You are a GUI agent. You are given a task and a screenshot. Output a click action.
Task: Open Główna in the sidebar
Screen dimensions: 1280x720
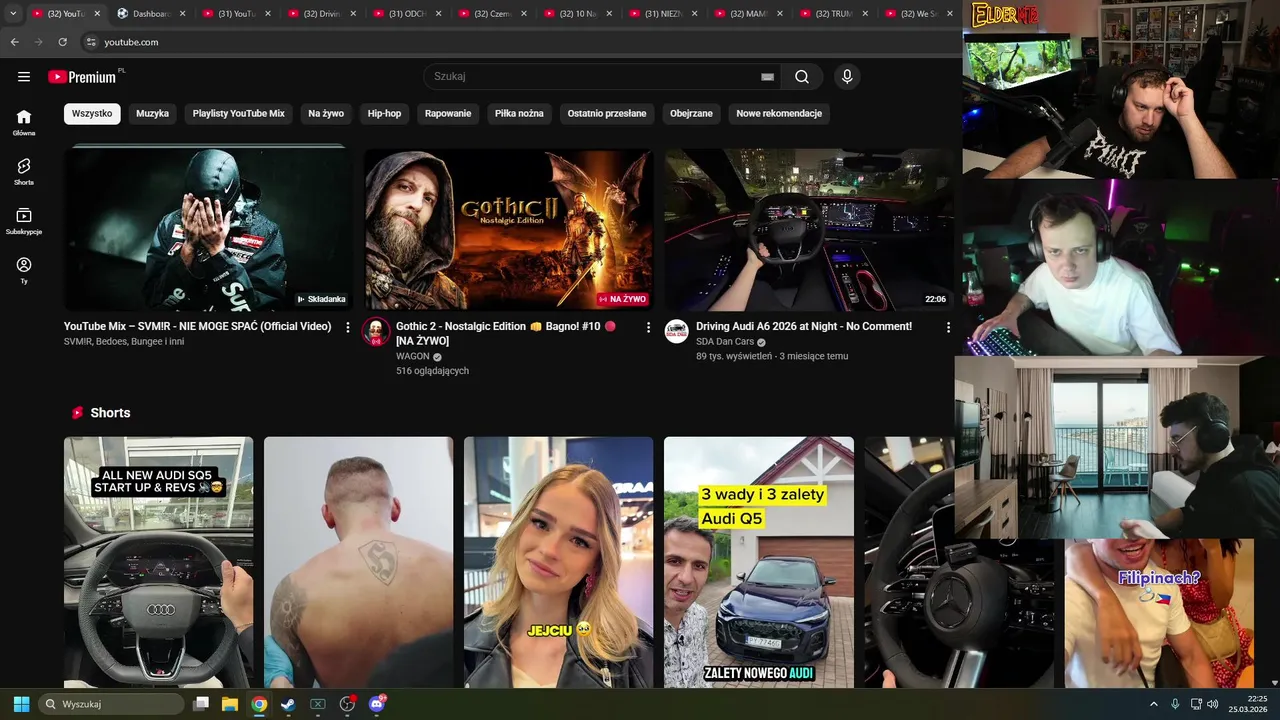(x=24, y=122)
